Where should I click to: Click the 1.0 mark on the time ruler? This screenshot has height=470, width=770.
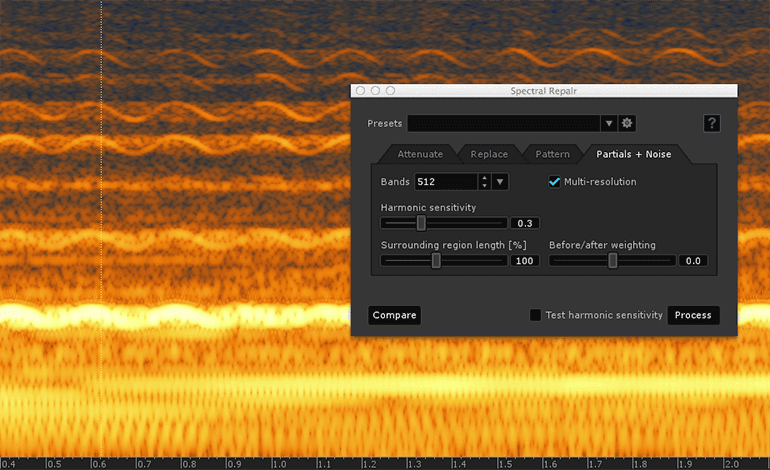pyautogui.click(x=279, y=464)
